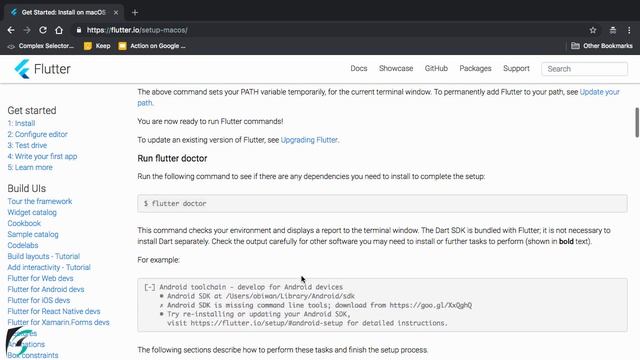Screen dimensions: 640x360
Task: Open Build layouts - Tutorial link
Action: tap(44, 256)
